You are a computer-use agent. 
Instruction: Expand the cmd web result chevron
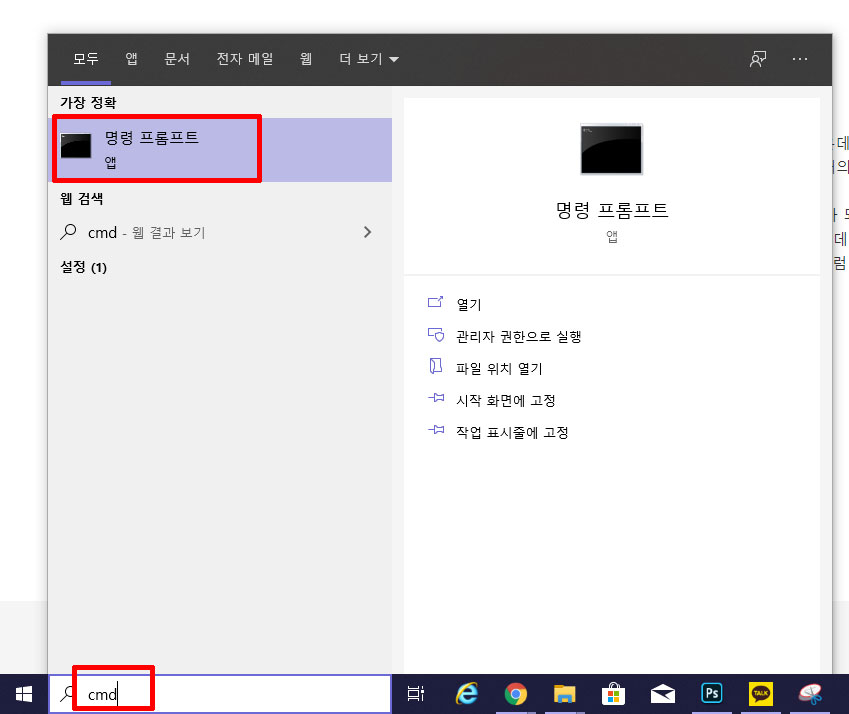pos(368,232)
